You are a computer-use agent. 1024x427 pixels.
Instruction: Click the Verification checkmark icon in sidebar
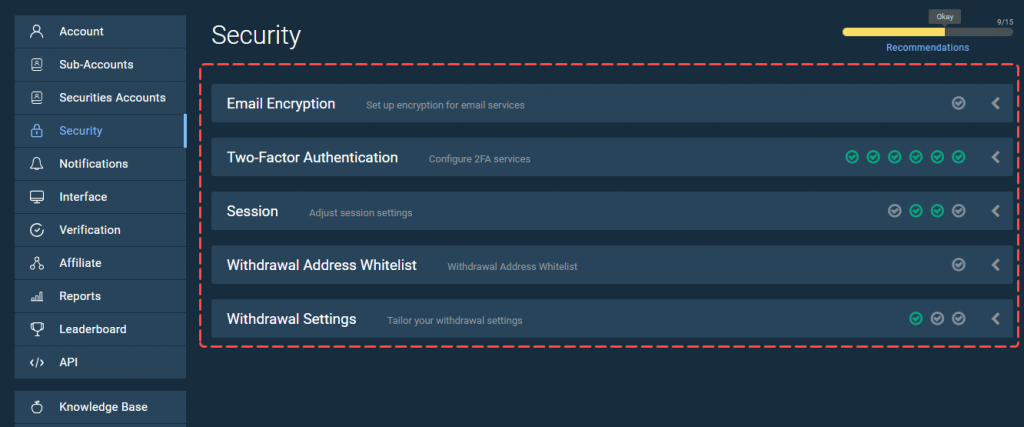coord(37,230)
